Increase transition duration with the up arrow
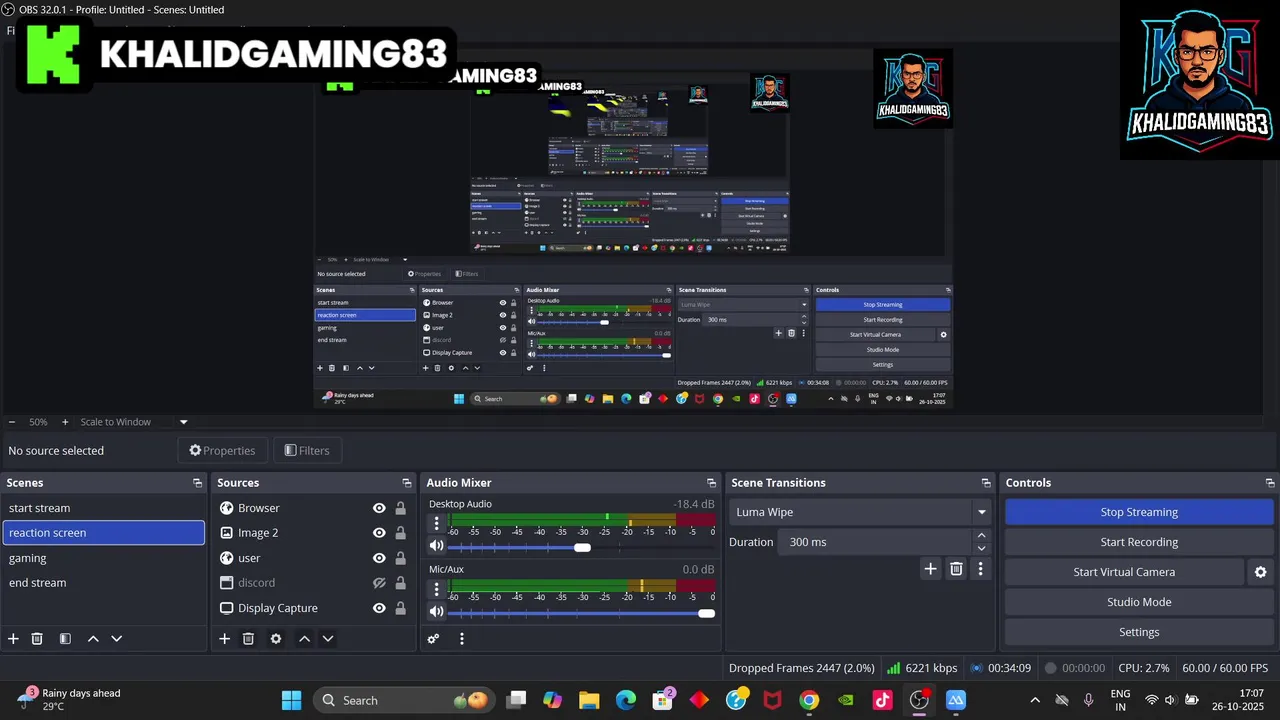Image resolution: width=1280 pixels, height=720 pixels. [x=981, y=536]
